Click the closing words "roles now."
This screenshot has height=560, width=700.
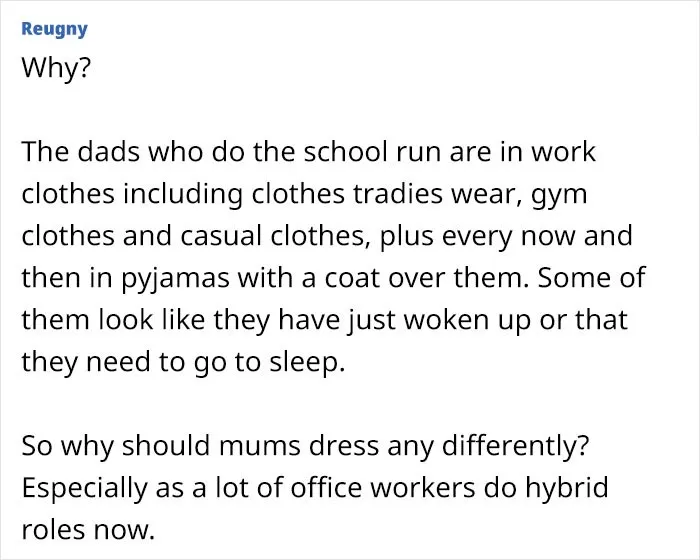coord(88,529)
